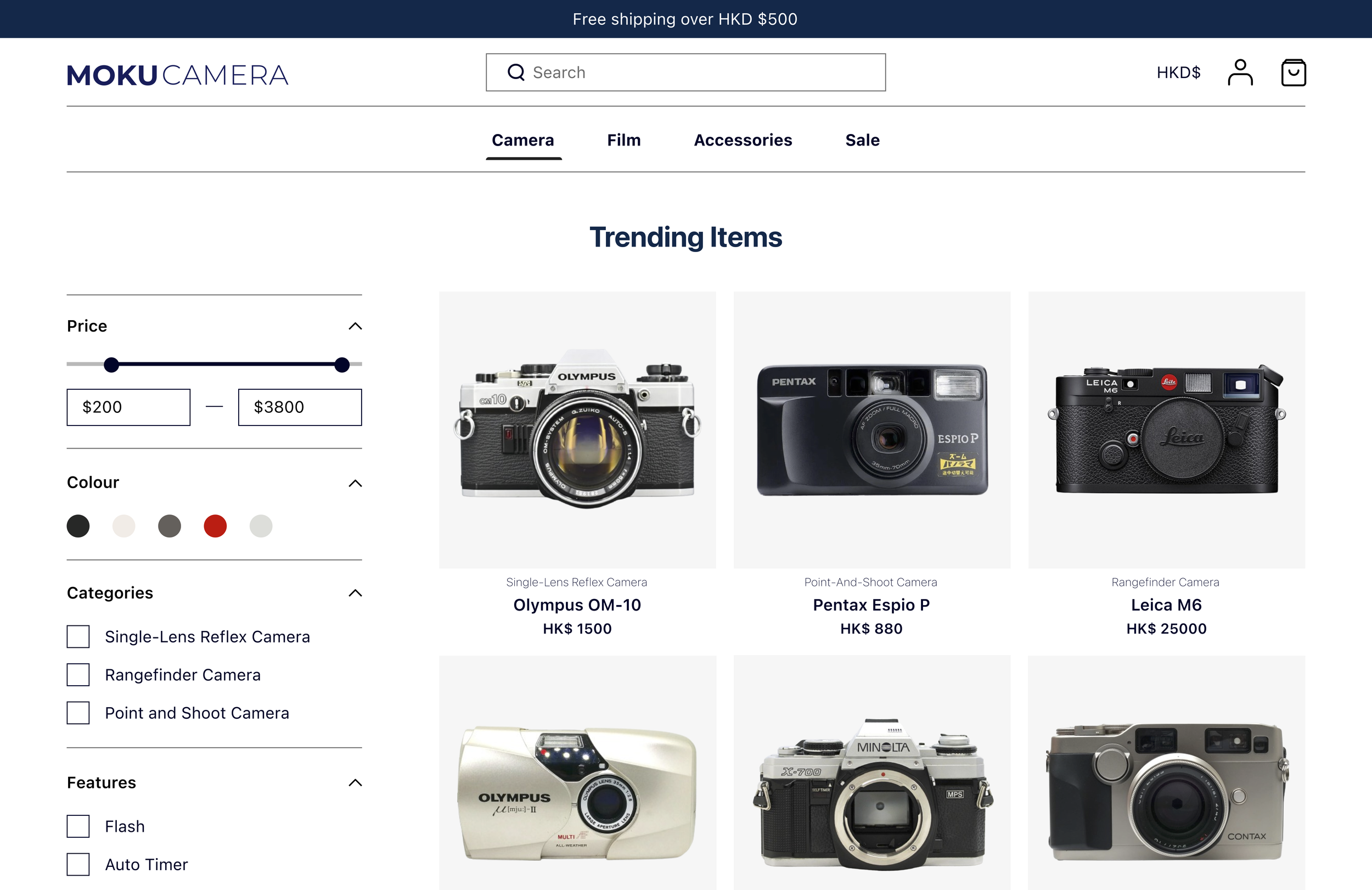Go to the Accessories tab
The height and width of the screenshot is (890, 1372).
coord(743,140)
